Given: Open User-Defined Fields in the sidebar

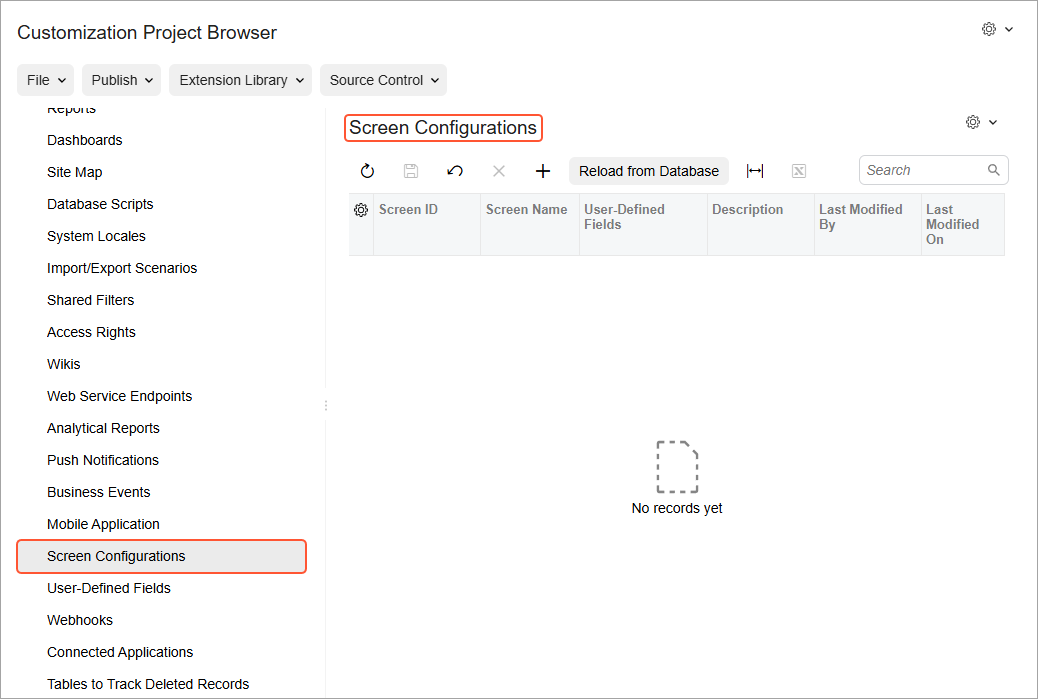Looking at the screenshot, I should (109, 588).
